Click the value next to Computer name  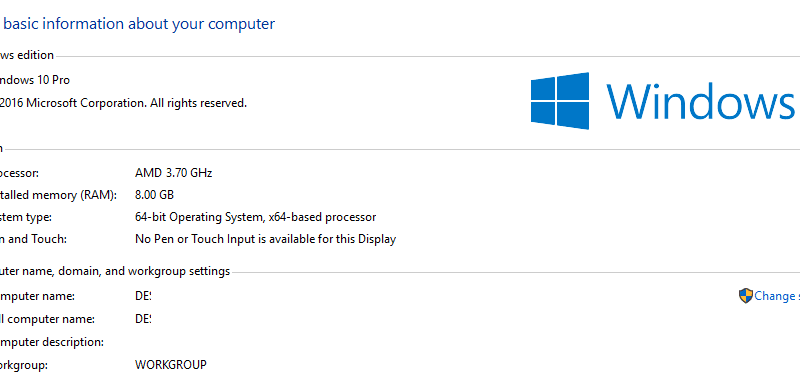pos(143,296)
